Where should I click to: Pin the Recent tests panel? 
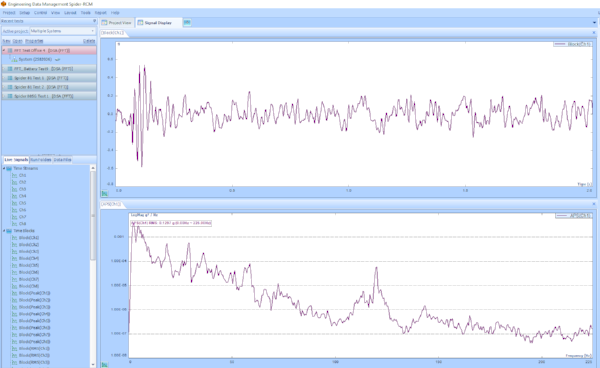pos(94,21)
